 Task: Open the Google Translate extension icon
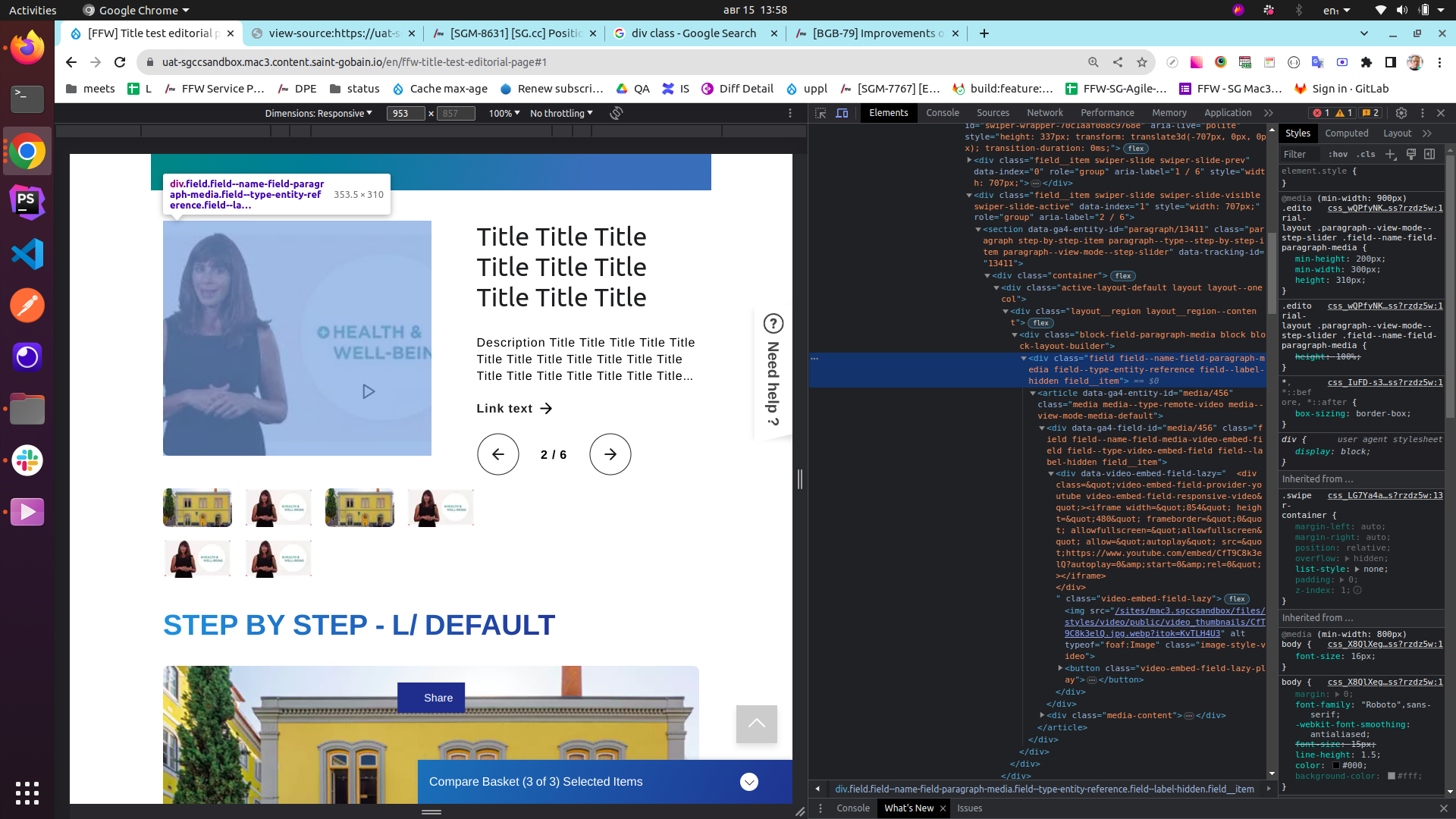coord(1318,62)
